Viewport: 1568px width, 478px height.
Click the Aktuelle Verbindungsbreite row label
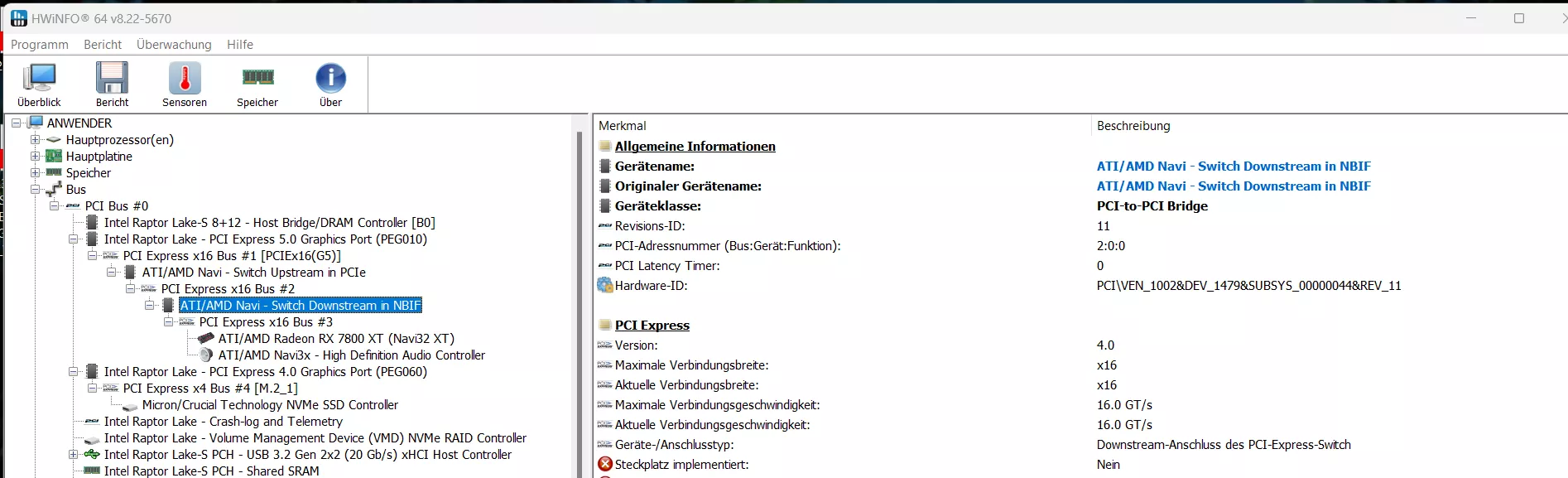[x=686, y=385]
